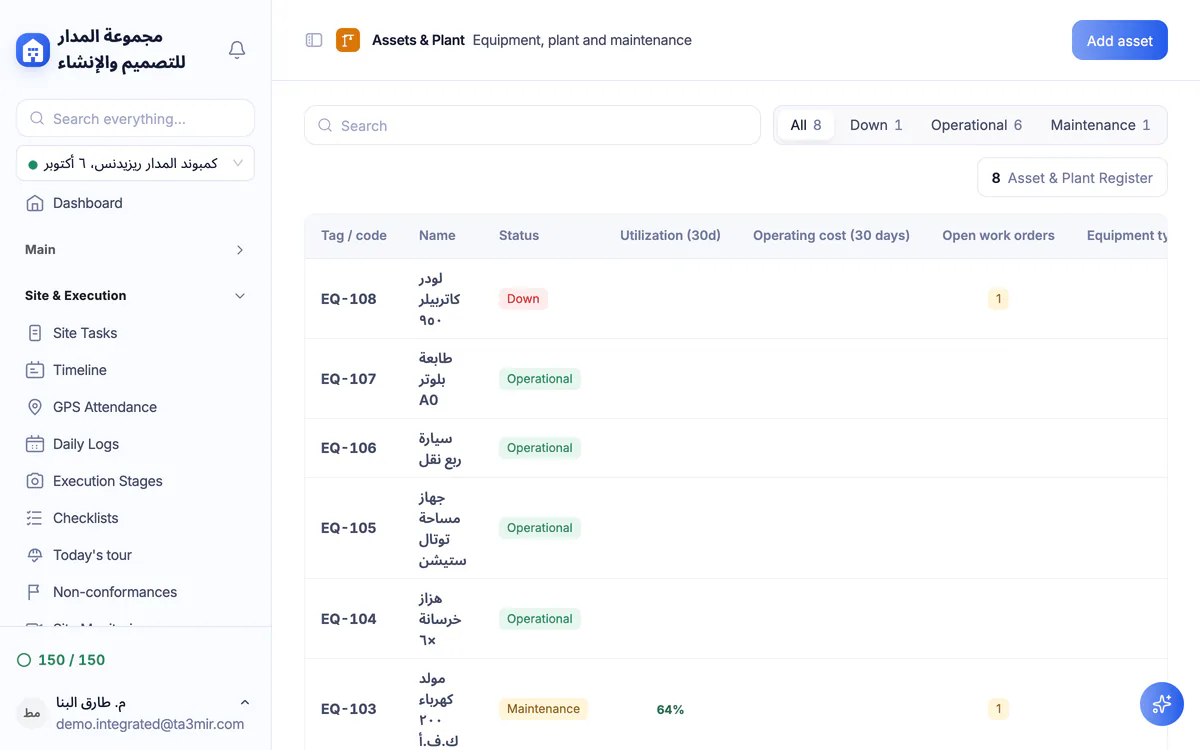The image size is (1200, 750).
Task: Show Operational assets tab
Action: tap(976, 125)
